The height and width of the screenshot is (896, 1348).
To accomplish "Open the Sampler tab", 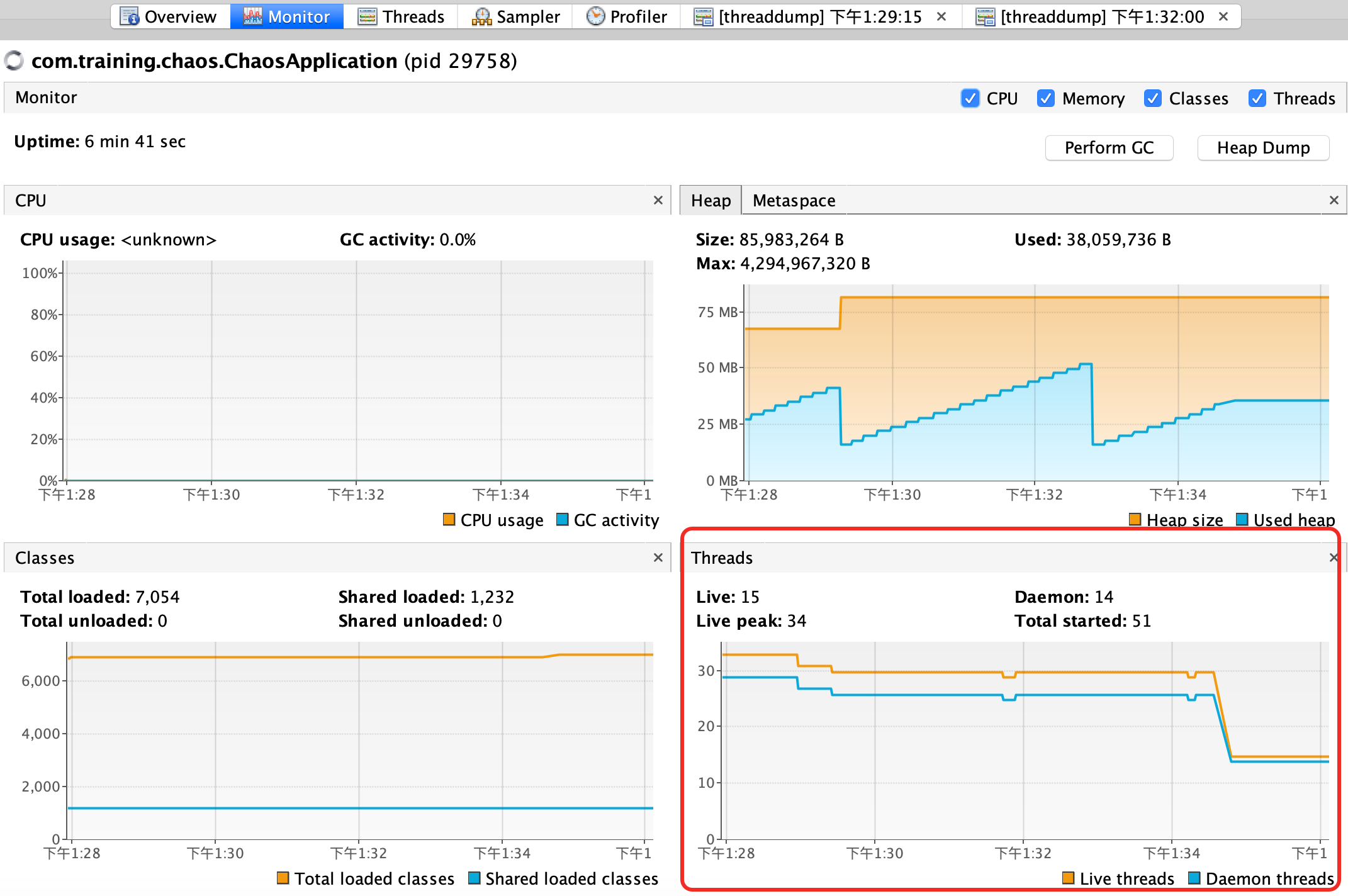I will (515, 16).
